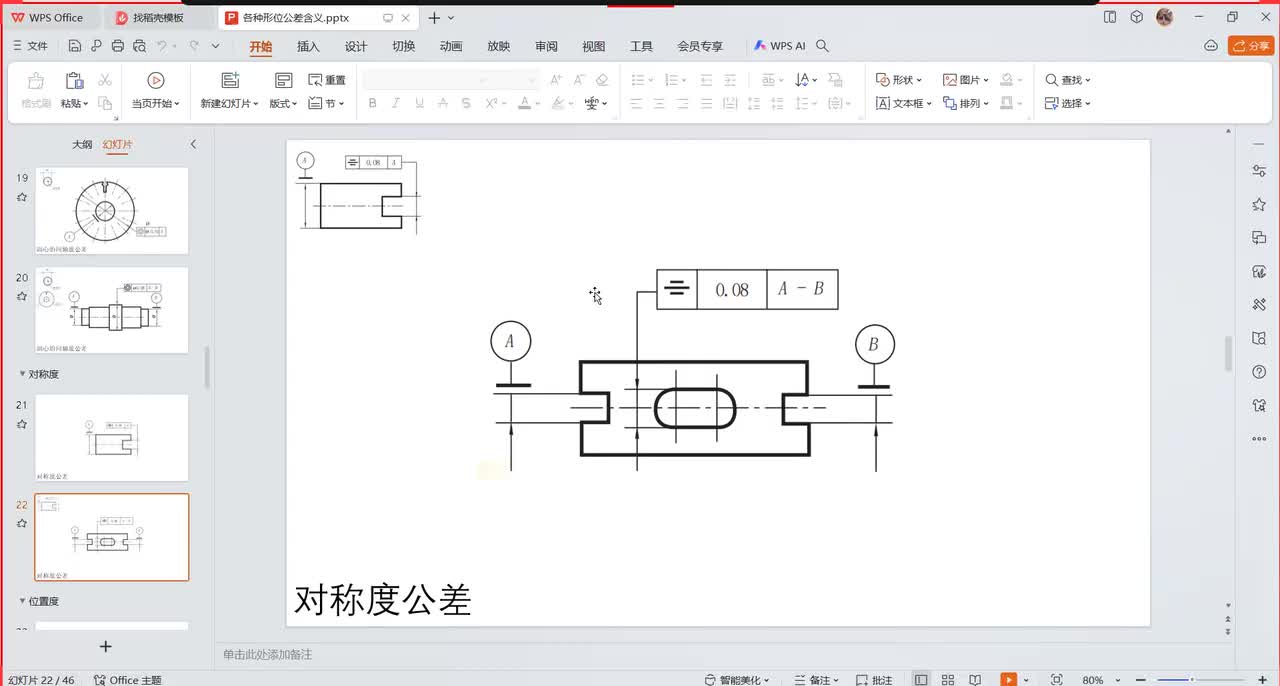Switch to the 插入 ribbon tab
This screenshot has height=686, width=1280.
308,46
